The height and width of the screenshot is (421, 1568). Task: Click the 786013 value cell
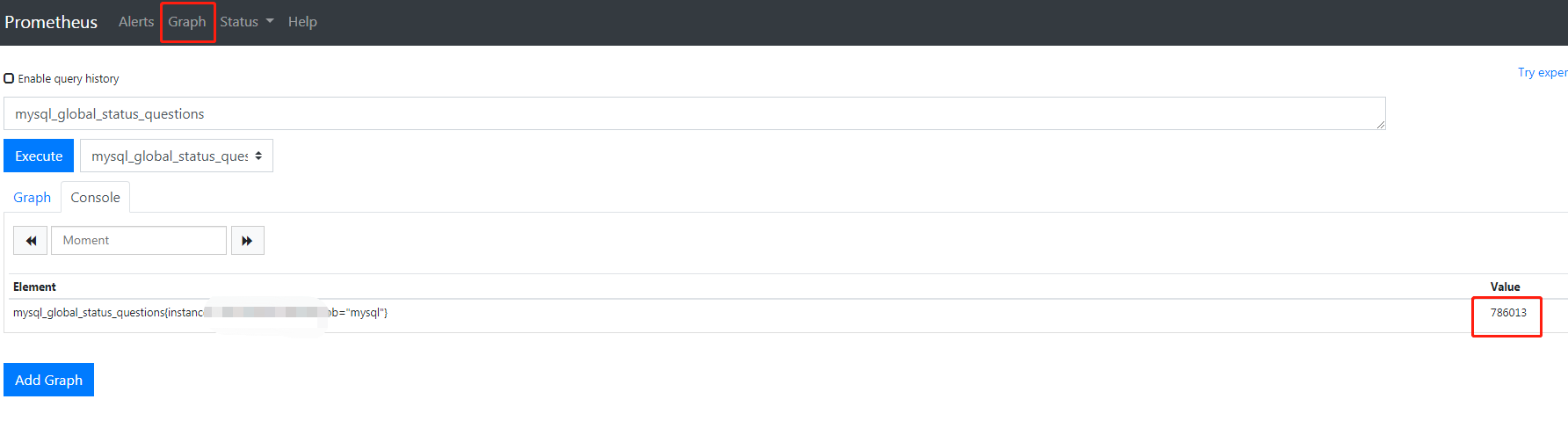1508,313
